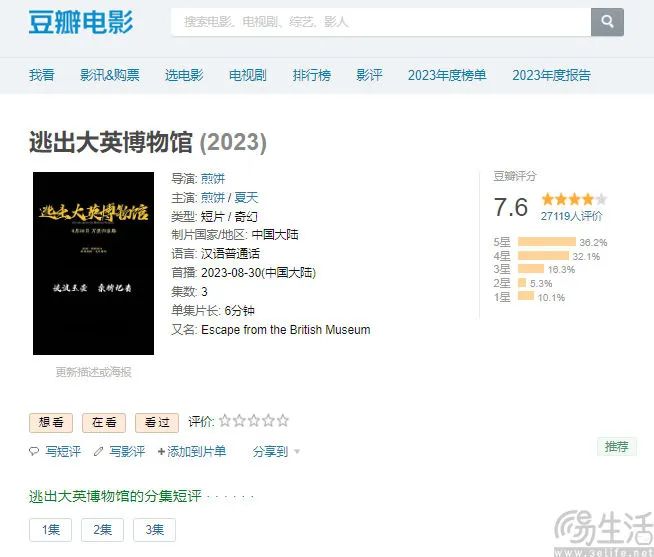Image resolution: width=654 pixels, height=557 pixels.
Task: Rate four stars in 评价
Action: click(268, 421)
